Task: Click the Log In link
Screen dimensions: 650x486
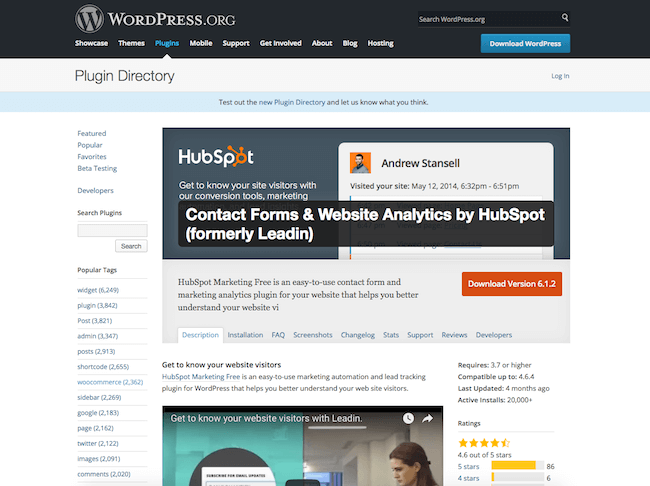Action: coord(560,76)
